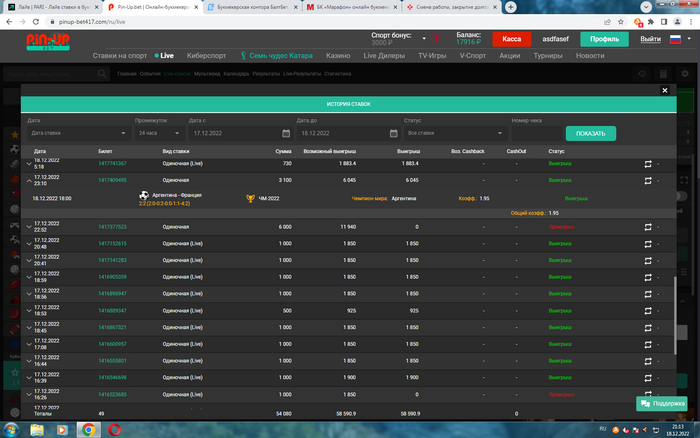The image size is (700, 438).
Task: Open Chrome from the Windows taskbar
Action: (88, 430)
